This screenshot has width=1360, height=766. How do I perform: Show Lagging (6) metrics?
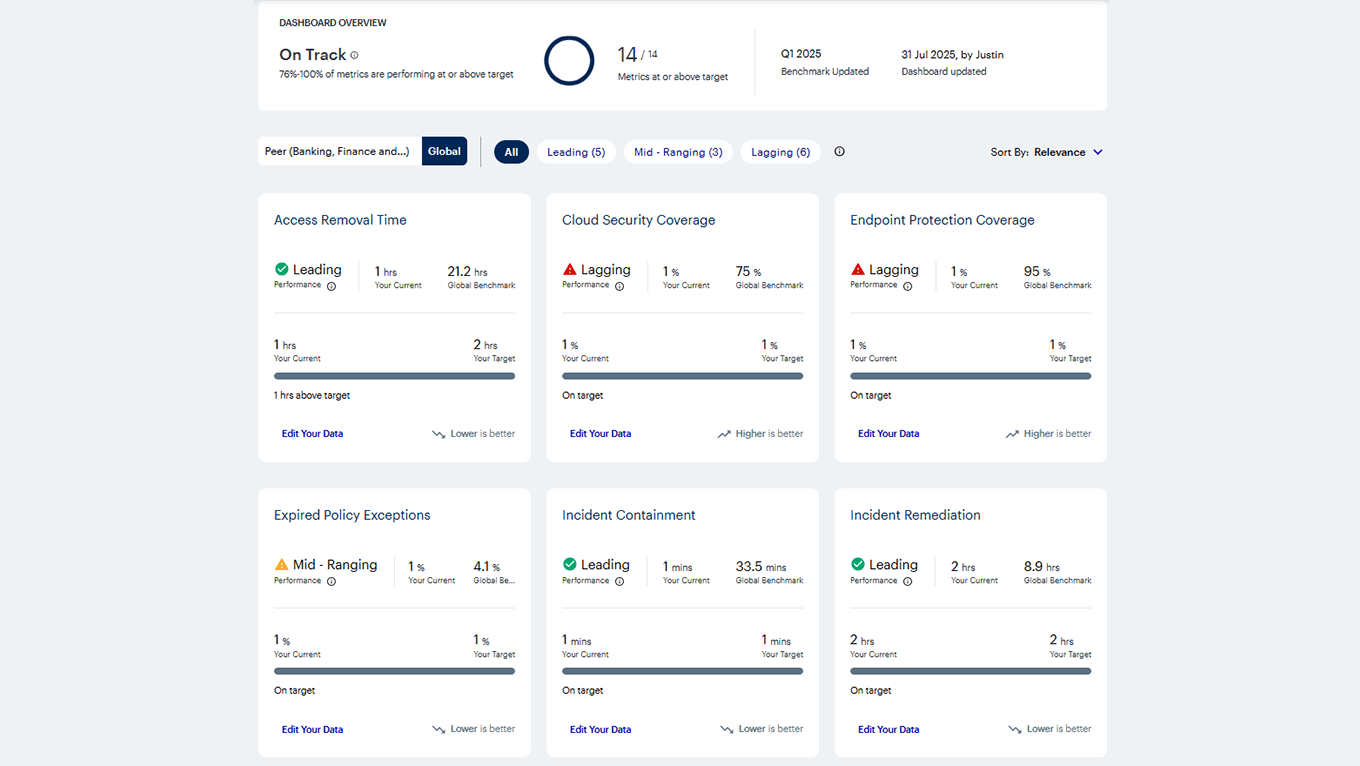[780, 152]
